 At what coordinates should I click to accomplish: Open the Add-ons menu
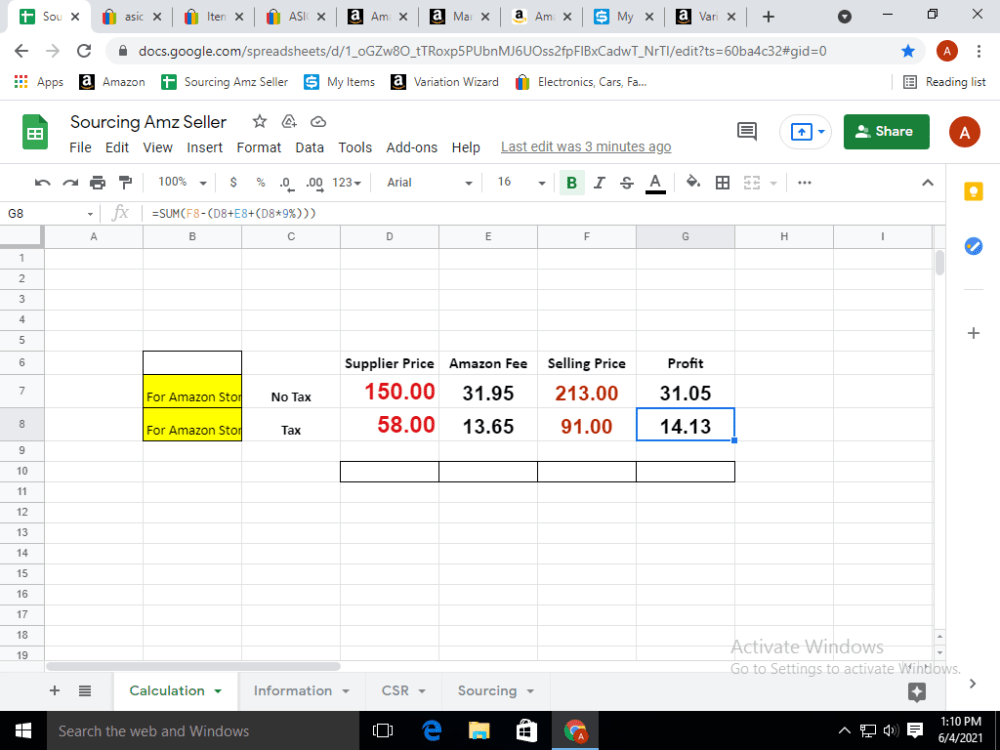412,147
